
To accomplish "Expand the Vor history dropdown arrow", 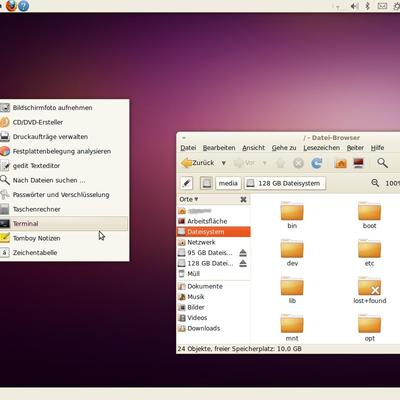I will [x=265, y=163].
